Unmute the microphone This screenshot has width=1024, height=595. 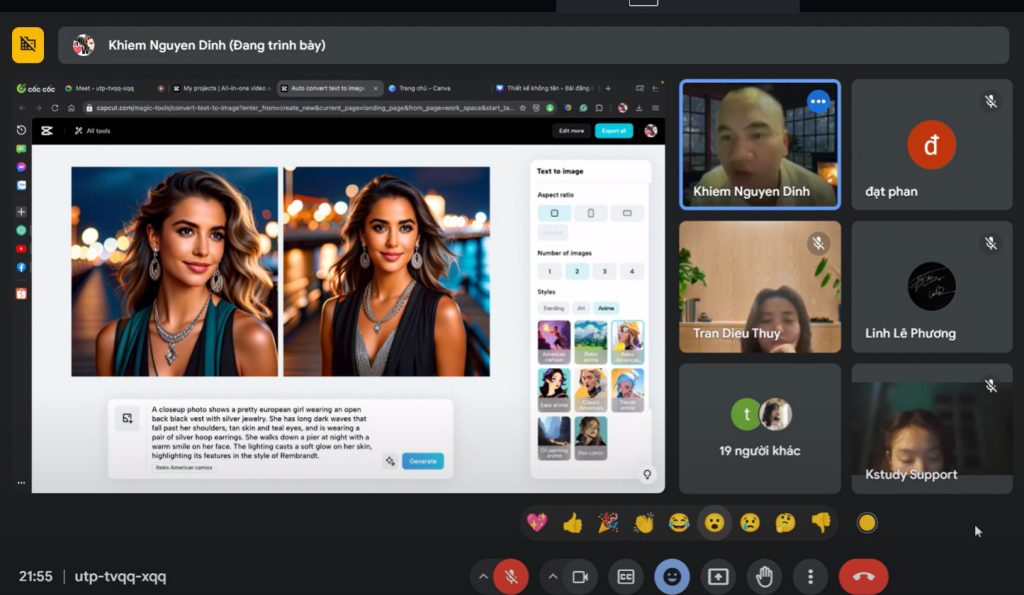click(x=511, y=576)
